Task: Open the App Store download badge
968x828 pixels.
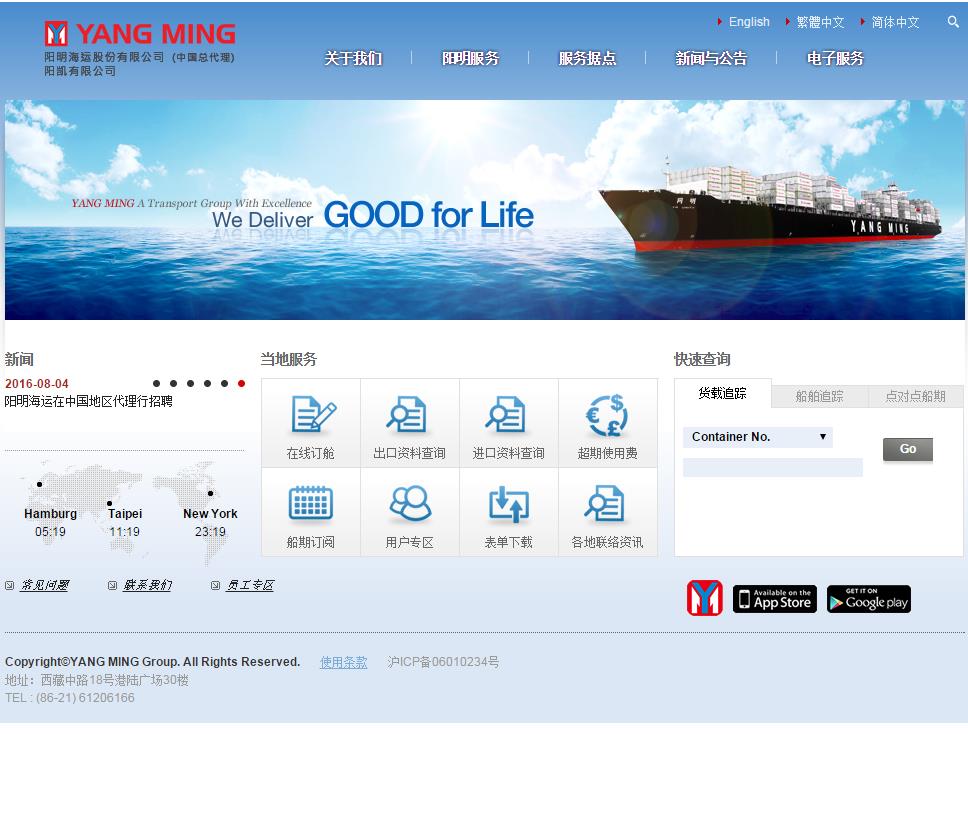Action: (x=775, y=599)
